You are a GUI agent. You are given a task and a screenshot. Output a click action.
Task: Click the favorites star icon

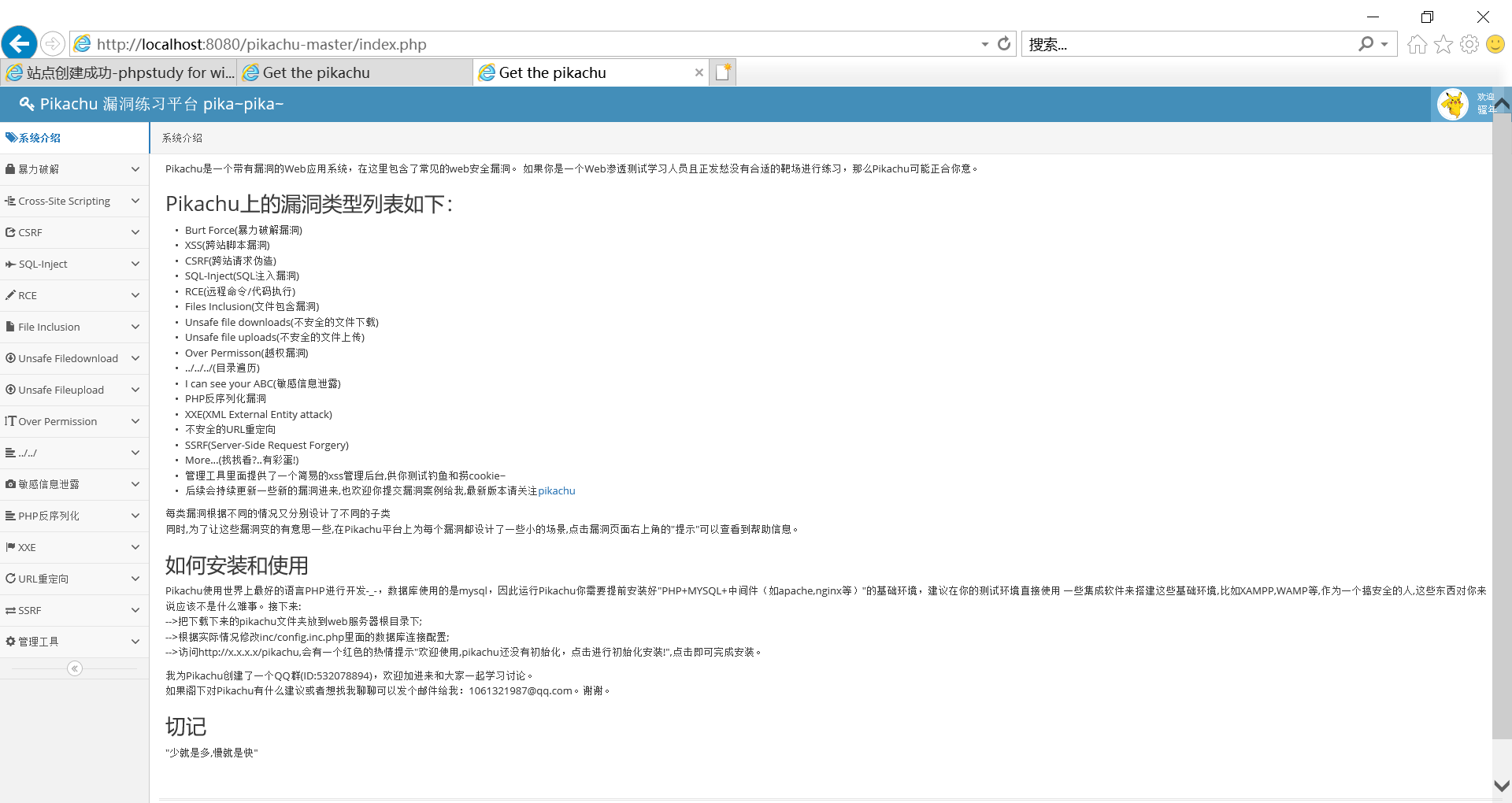coord(1443,44)
